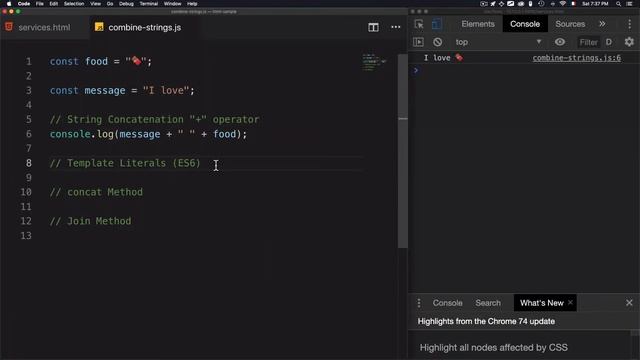
Task: Click the Wi-Fi status icon
Action: point(563,4)
